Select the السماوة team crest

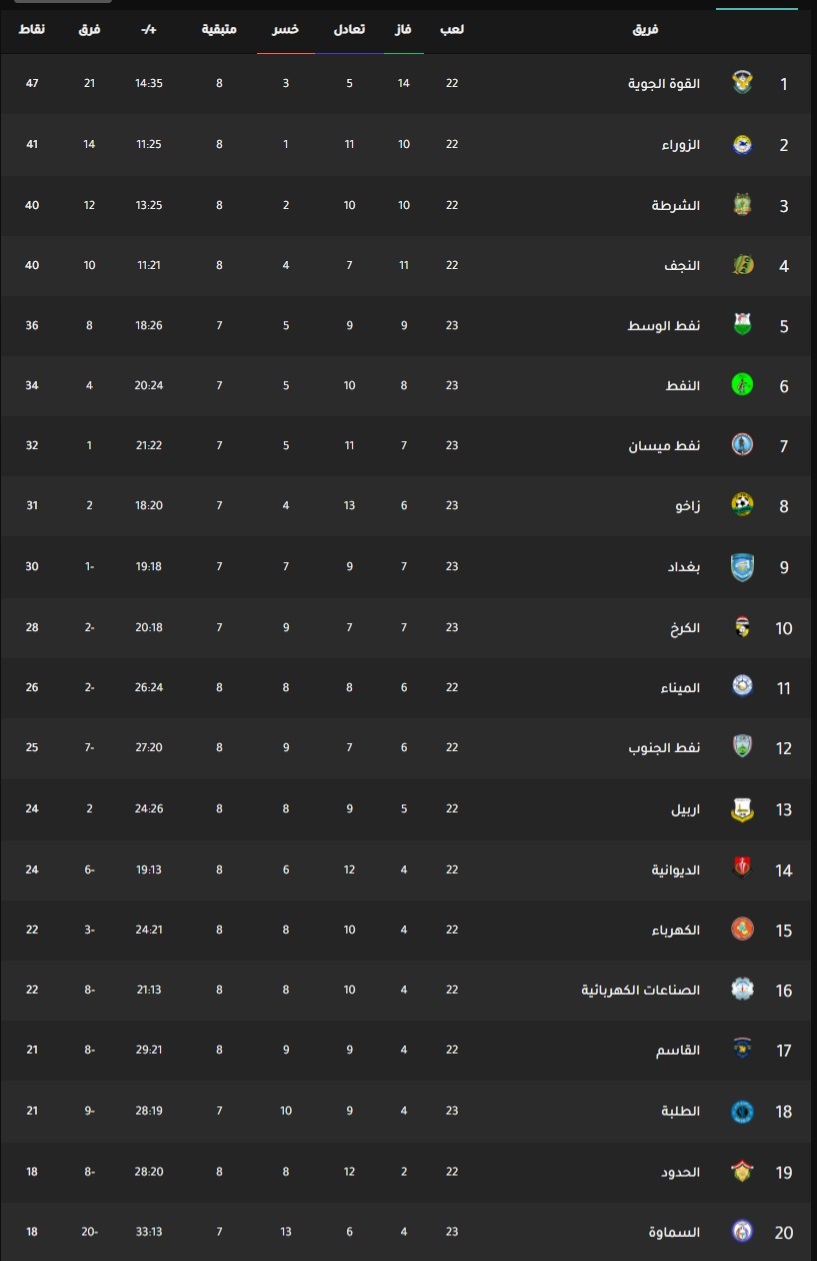[x=742, y=1232]
